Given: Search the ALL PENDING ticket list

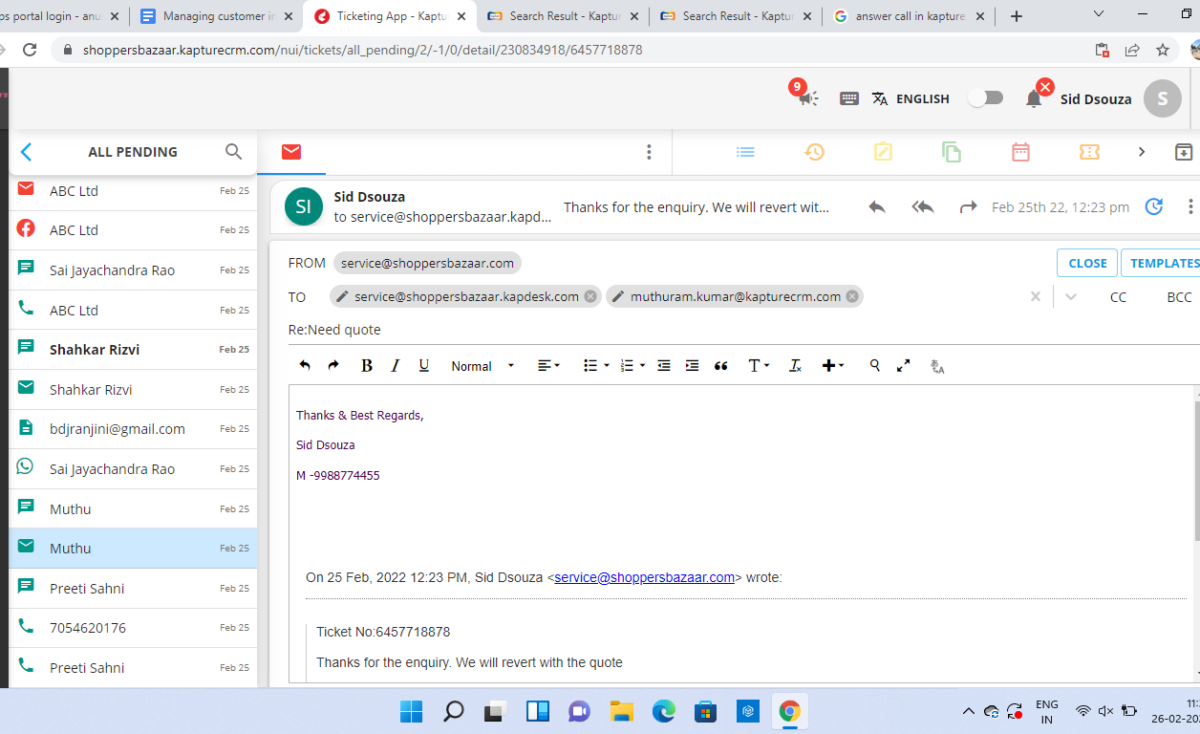Looking at the screenshot, I should coord(233,152).
